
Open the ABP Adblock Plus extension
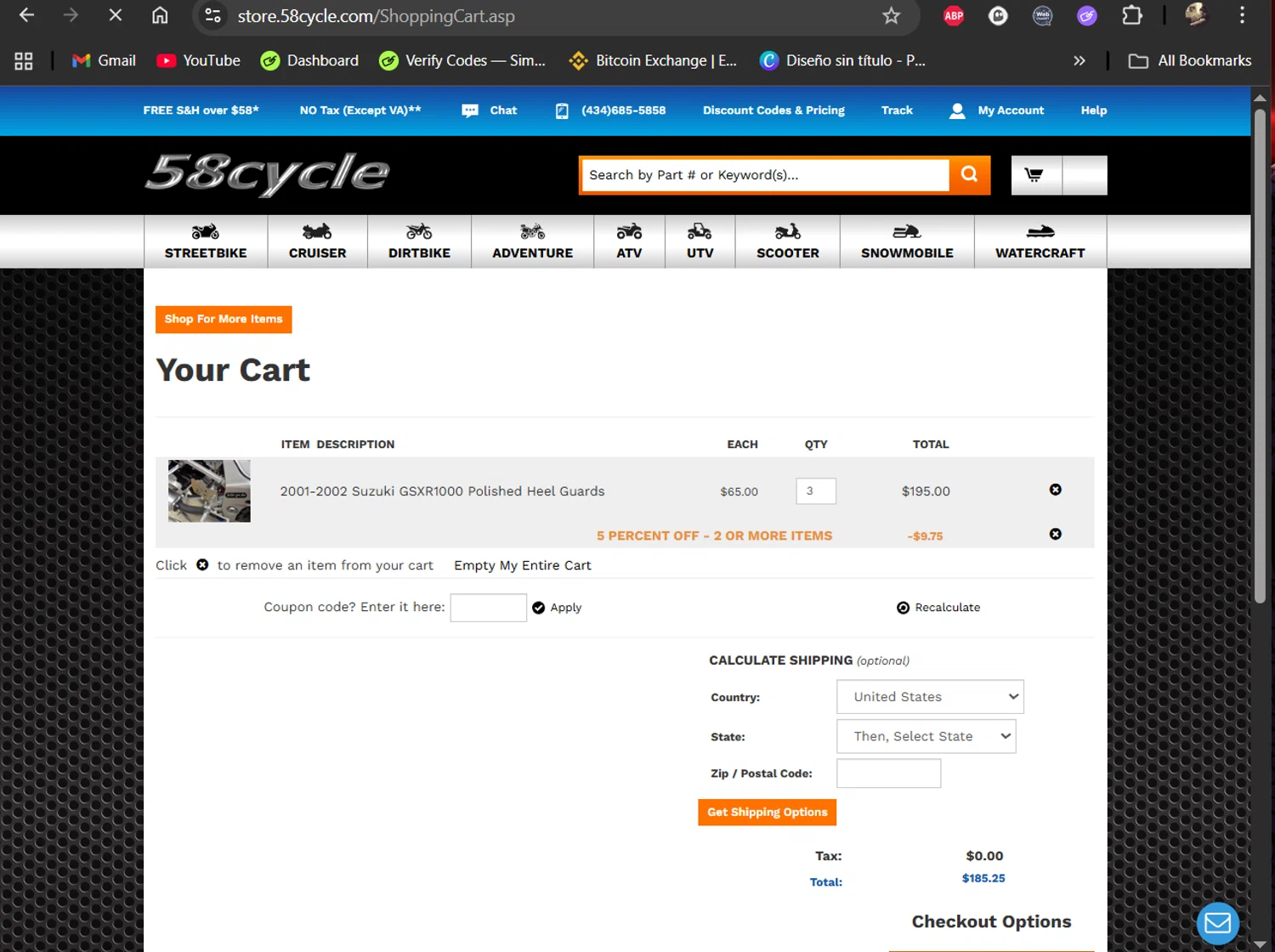coord(954,15)
